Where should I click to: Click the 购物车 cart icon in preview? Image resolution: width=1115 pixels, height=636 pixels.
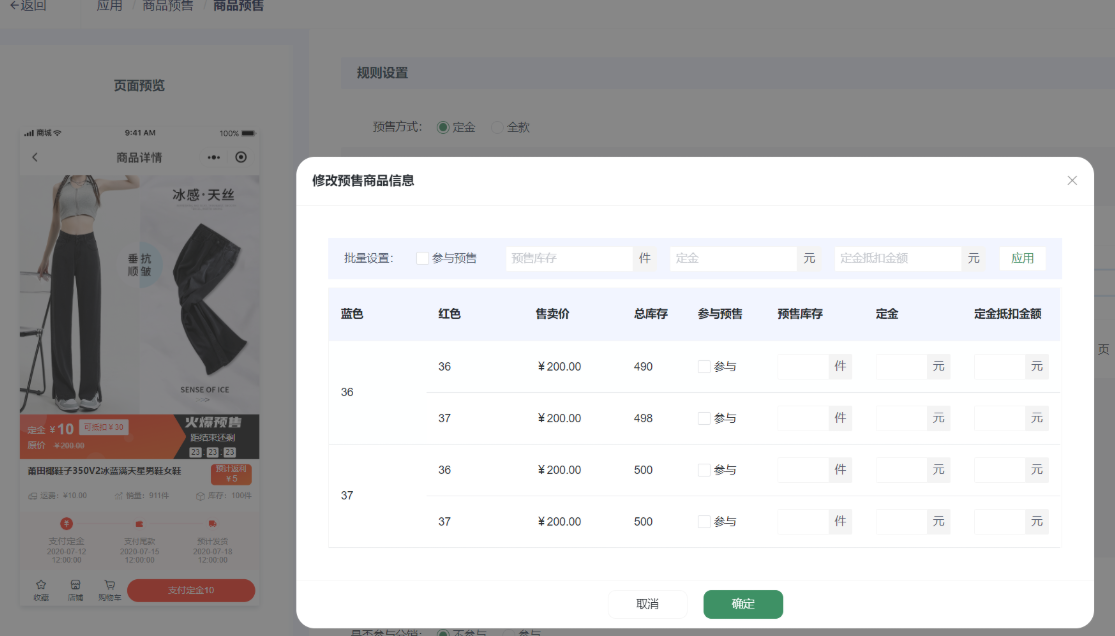coord(109,585)
